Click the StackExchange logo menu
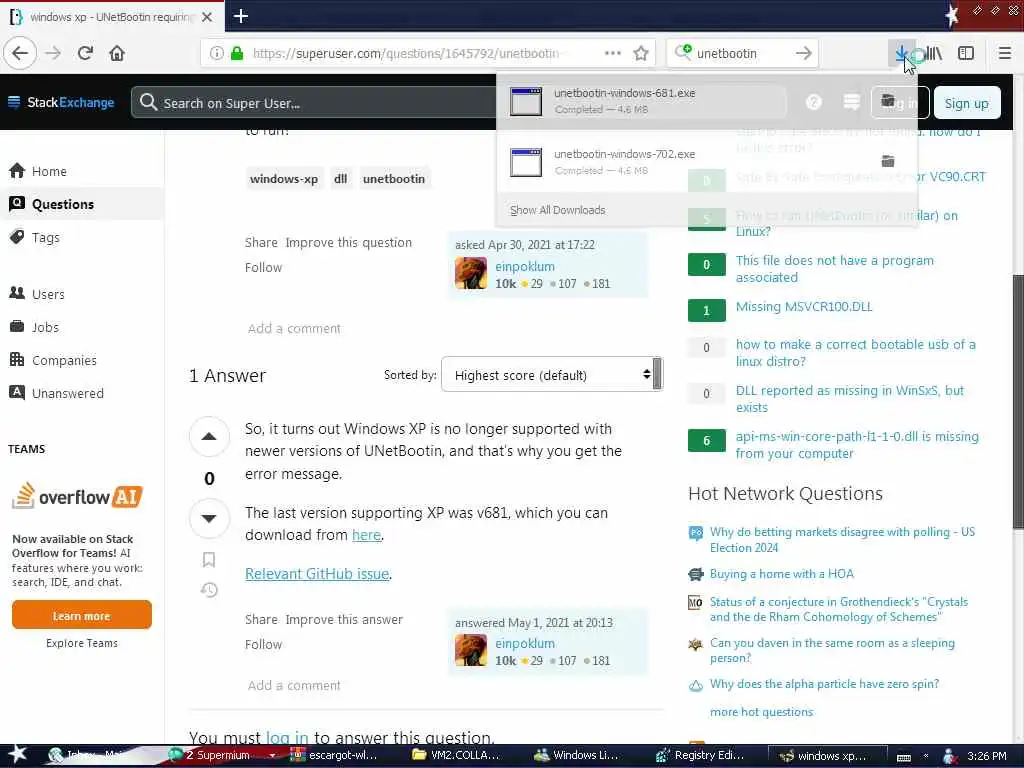Screen dimensions: 1024x768 click(x=60, y=103)
